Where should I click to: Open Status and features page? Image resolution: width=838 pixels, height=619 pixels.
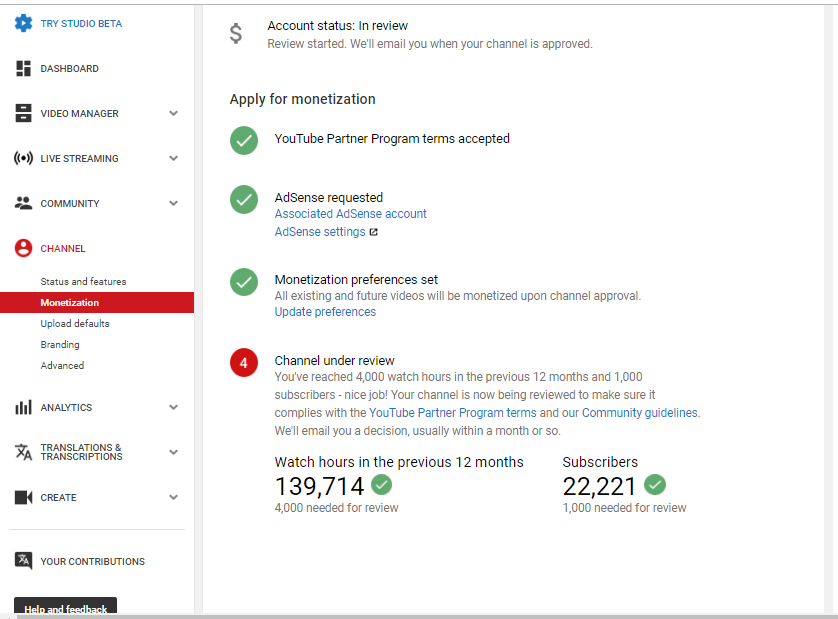click(83, 282)
